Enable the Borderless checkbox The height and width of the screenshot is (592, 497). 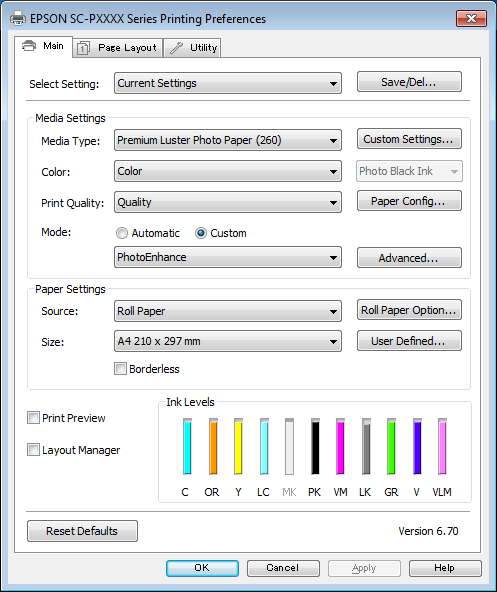[x=120, y=368]
